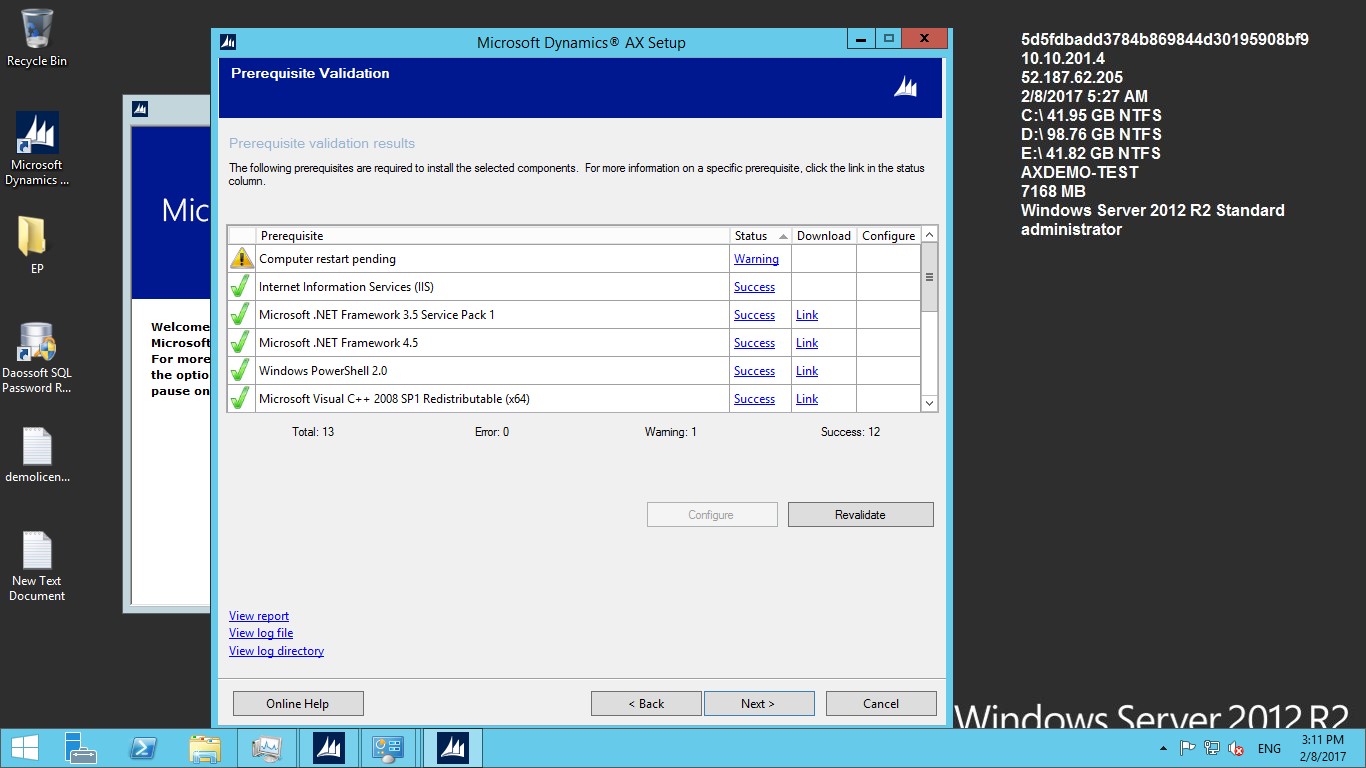This screenshot has height=768, width=1366.
Task: Click the Online Help button
Action: point(298,704)
